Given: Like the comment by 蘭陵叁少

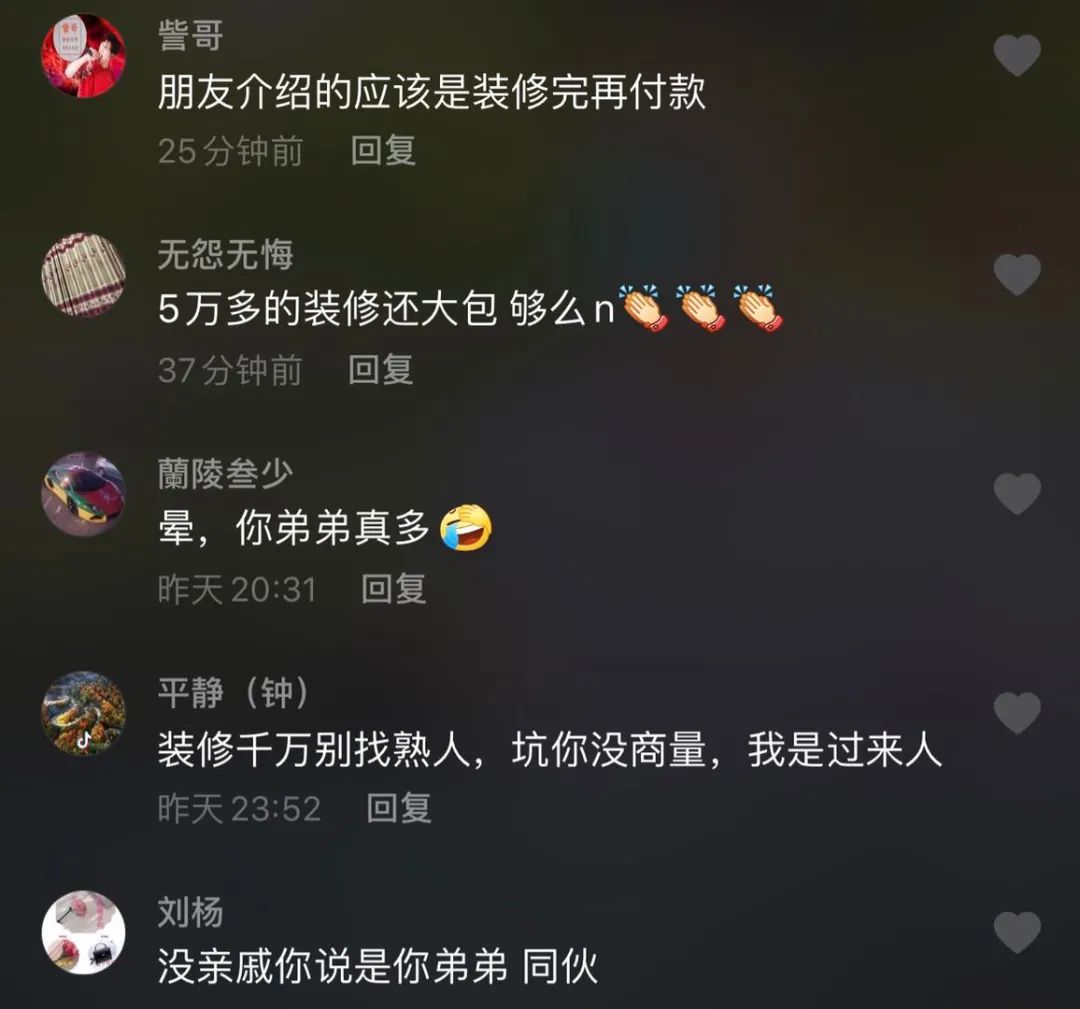Looking at the screenshot, I should tap(1017, 494).
